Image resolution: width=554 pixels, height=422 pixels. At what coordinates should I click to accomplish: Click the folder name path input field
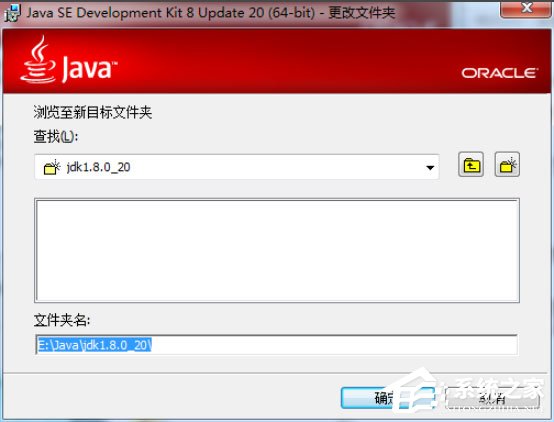(277, 345)
